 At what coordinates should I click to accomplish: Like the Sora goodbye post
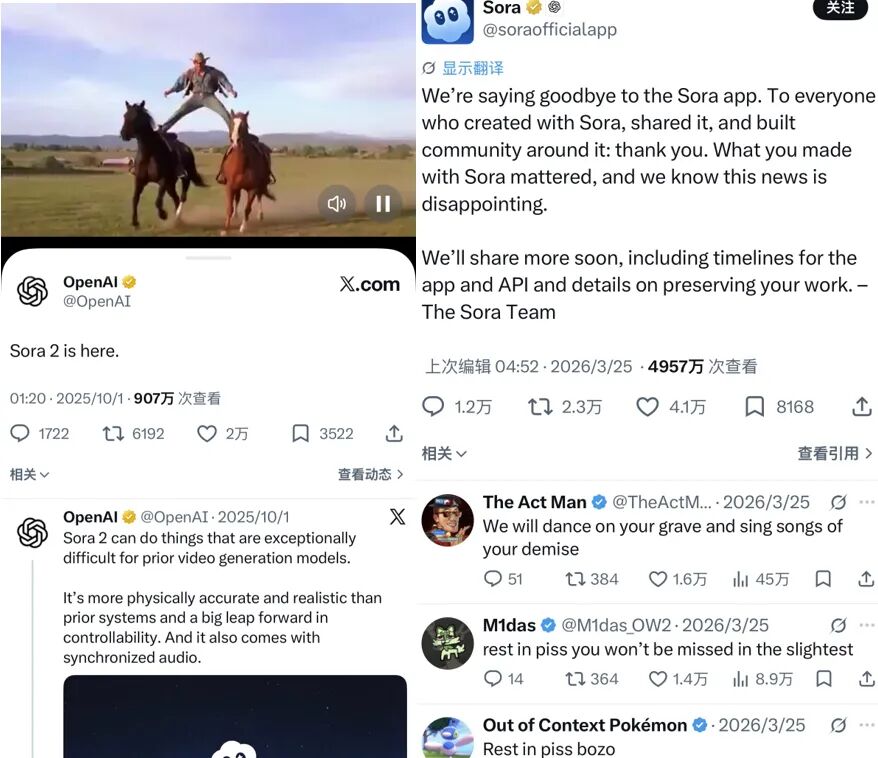[670, 407]
